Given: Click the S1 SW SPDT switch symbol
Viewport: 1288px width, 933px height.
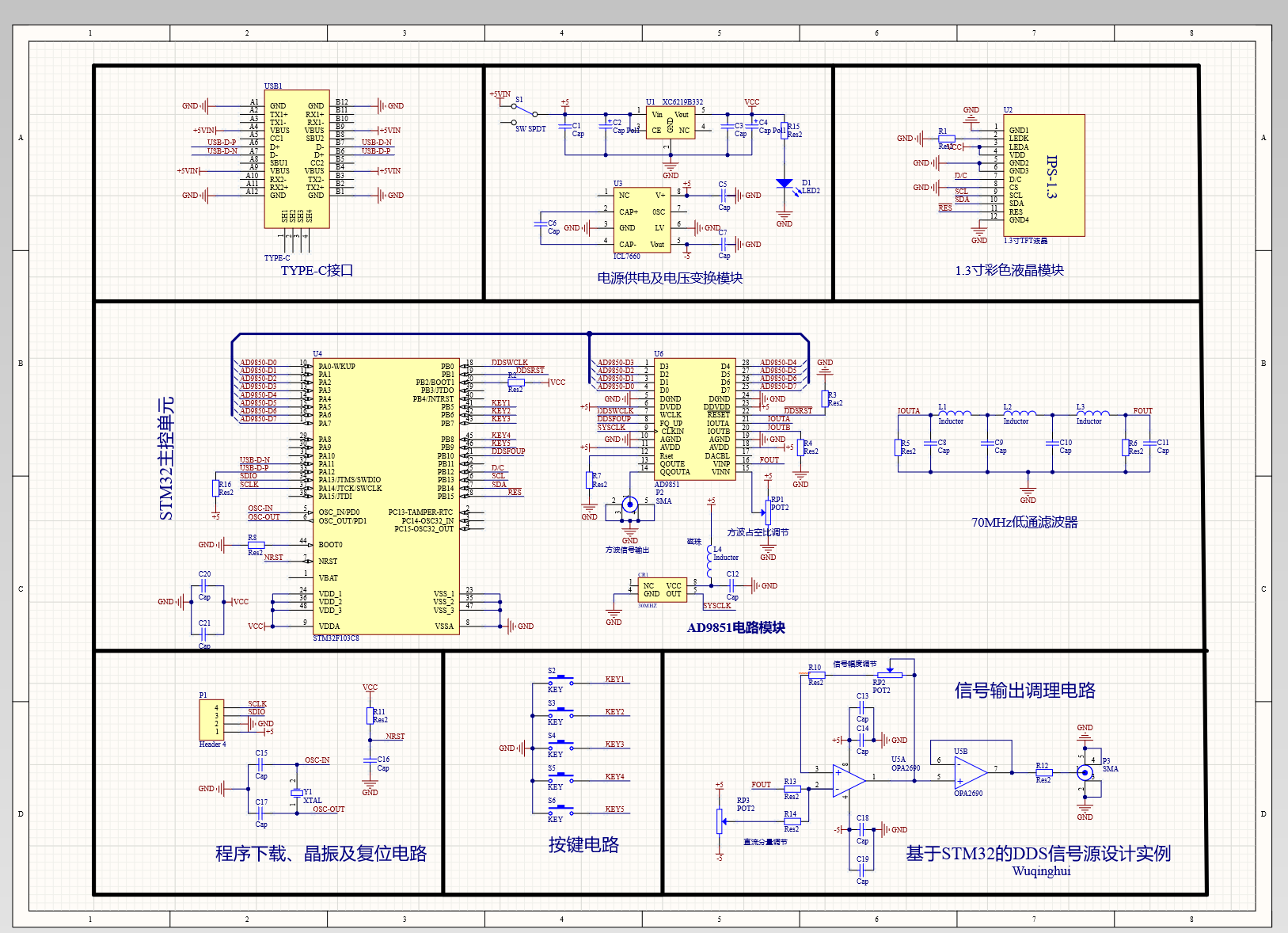Looking at the screenshot, I should click(x=526, y=114).
